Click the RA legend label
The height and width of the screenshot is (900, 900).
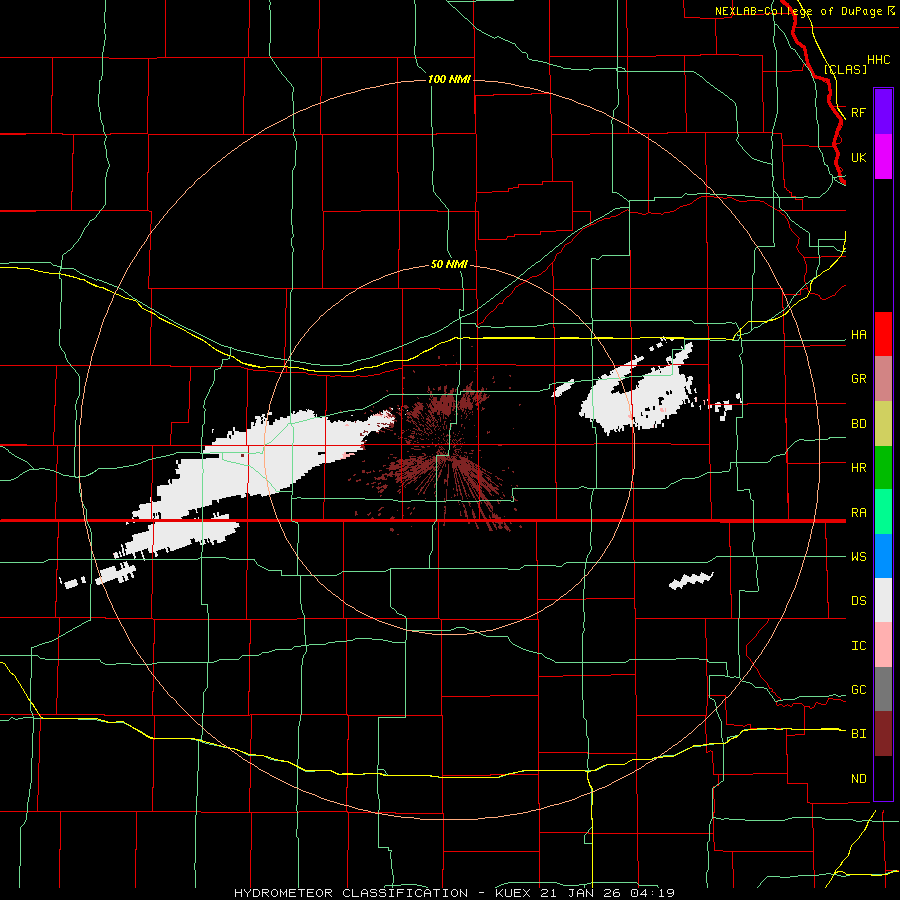pos(859,513)
